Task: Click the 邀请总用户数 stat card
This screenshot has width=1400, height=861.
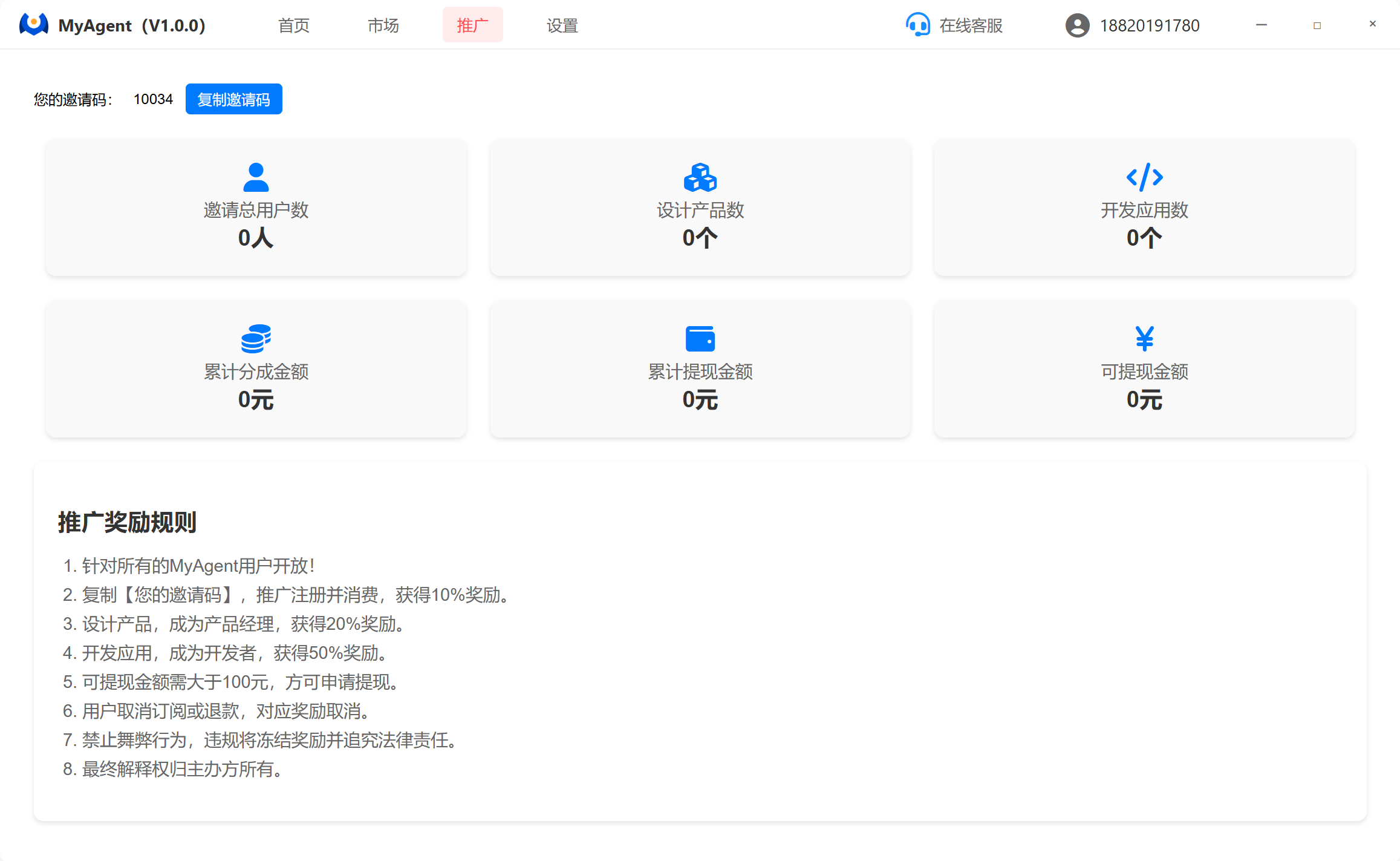Action: click(255, 208)
